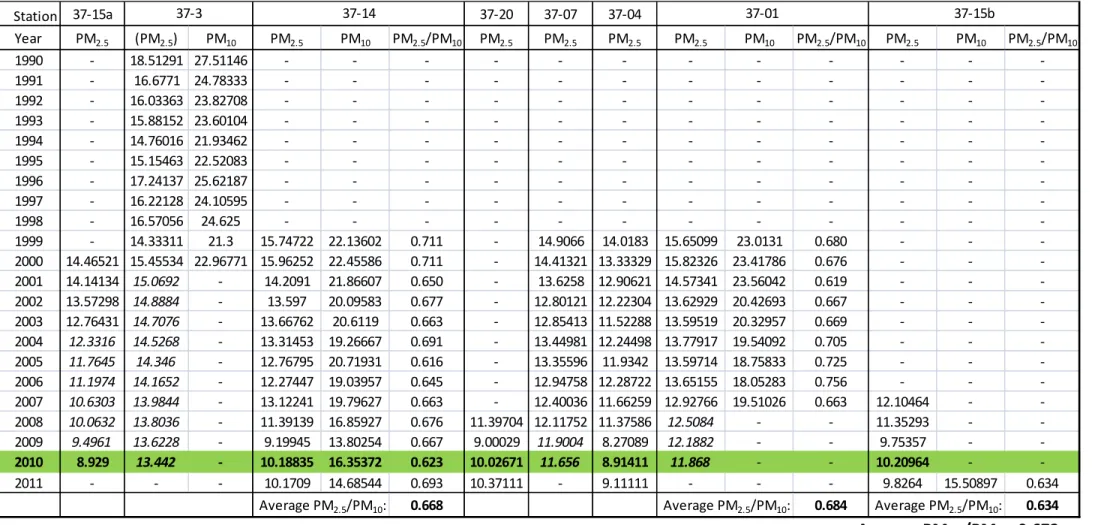Select cell value '16.6771'
The height and width of the screenshot is (525, 1098).
156,80
